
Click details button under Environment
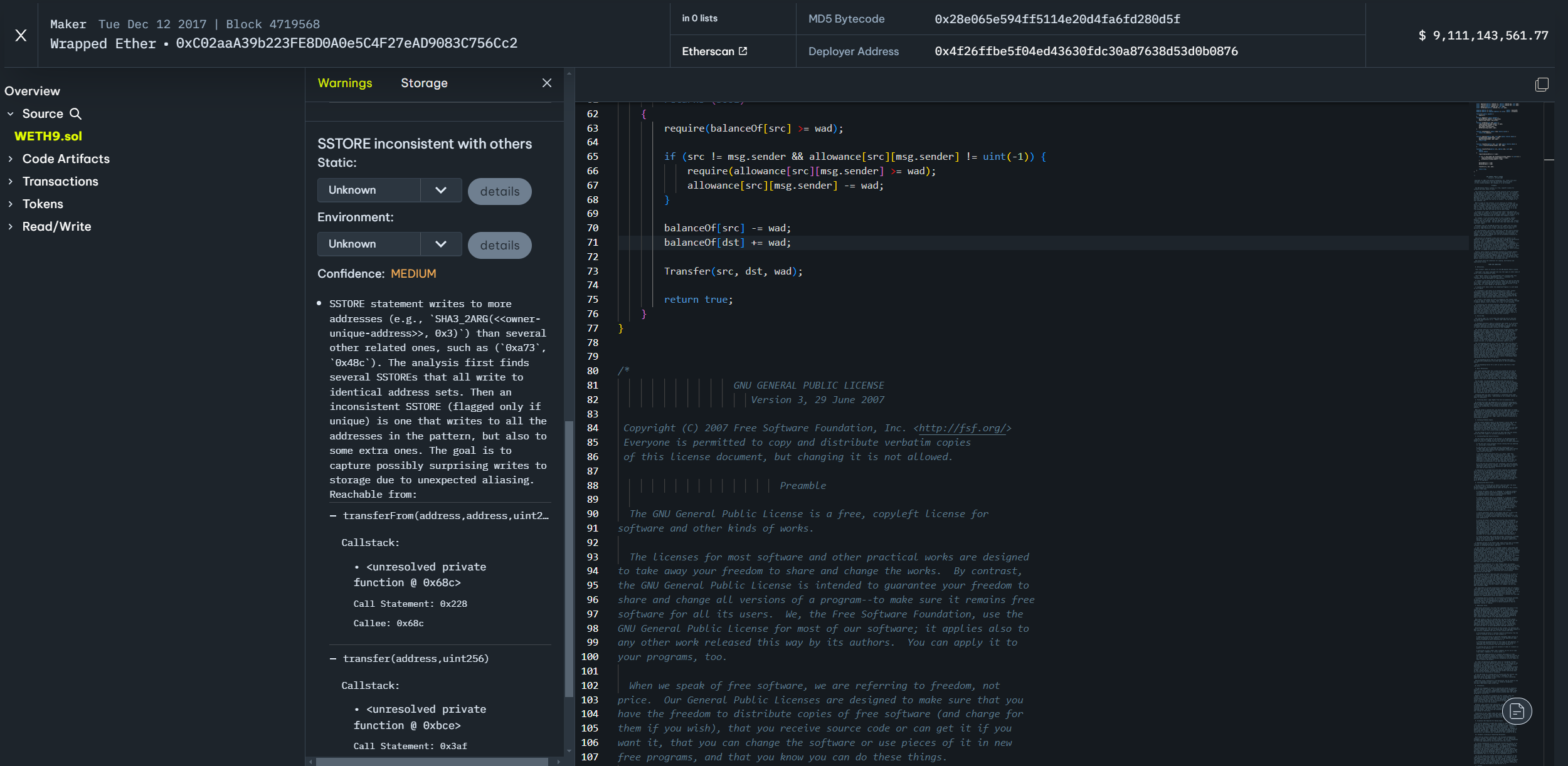[499, 245]
